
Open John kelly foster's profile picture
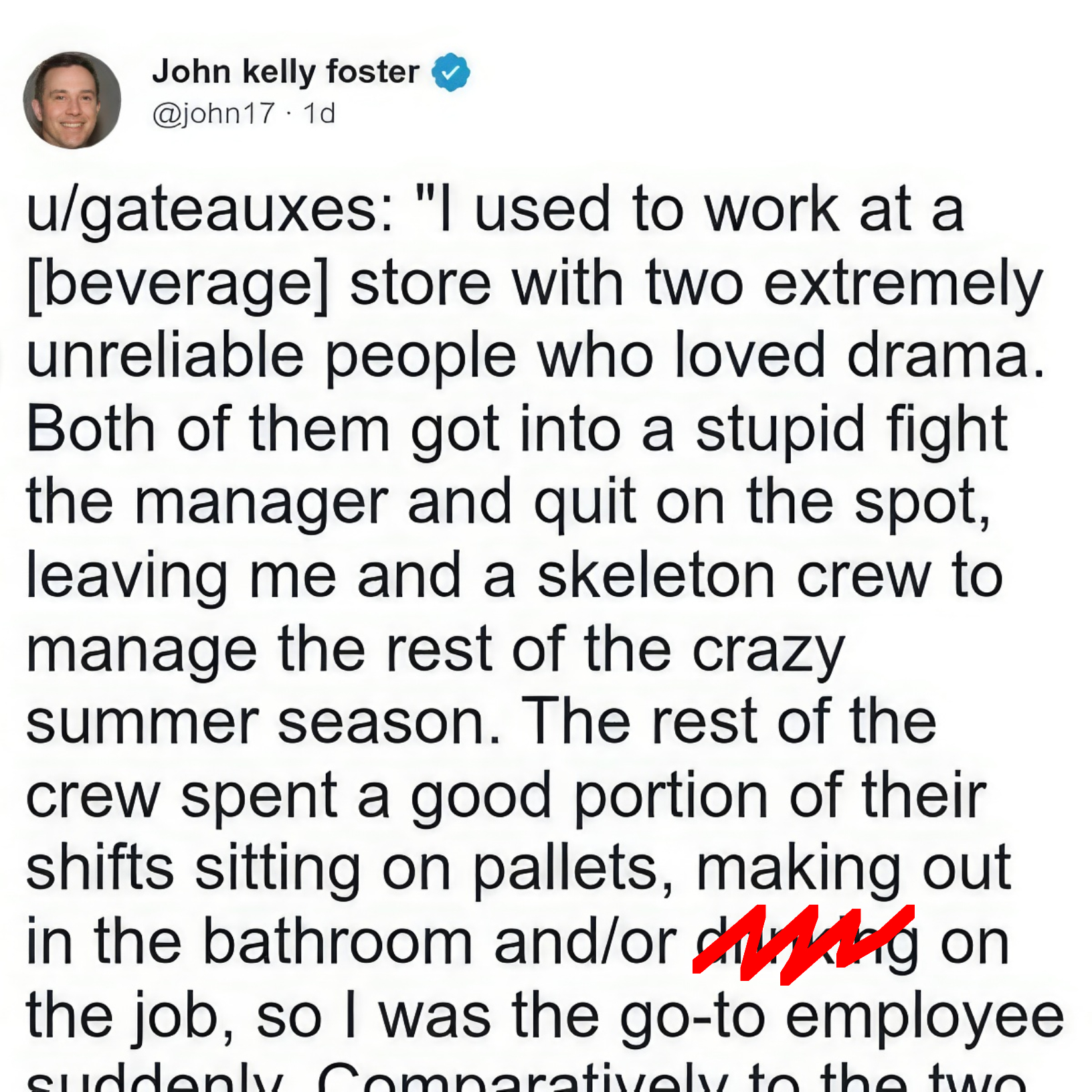[72, 100]
